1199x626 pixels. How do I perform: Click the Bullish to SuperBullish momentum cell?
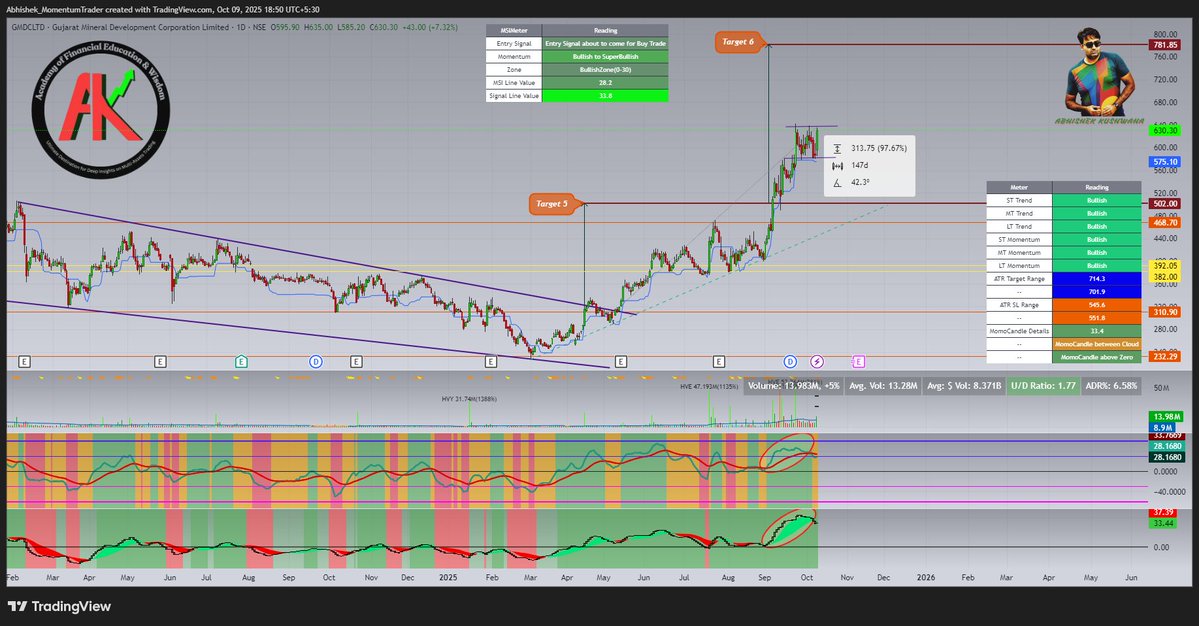pos(605,57)
